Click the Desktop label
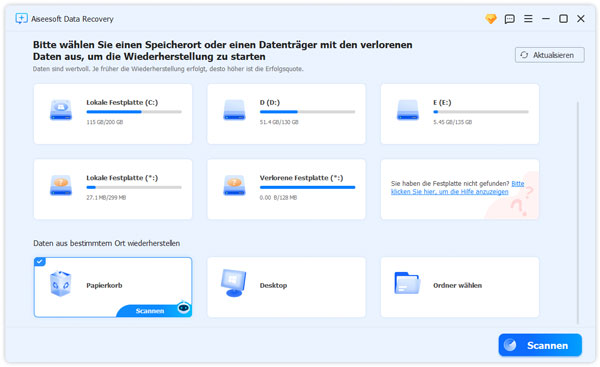The image size is (600, 367). coord(273,285)
